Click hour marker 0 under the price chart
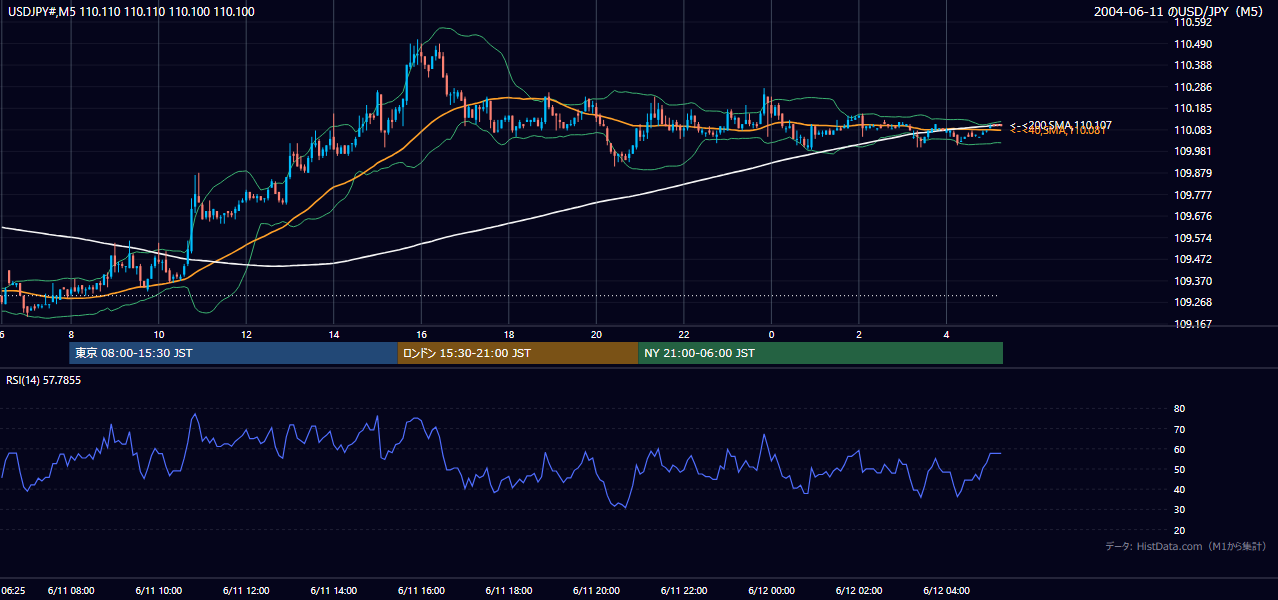The image size is (1278, 600). (771, 333)
